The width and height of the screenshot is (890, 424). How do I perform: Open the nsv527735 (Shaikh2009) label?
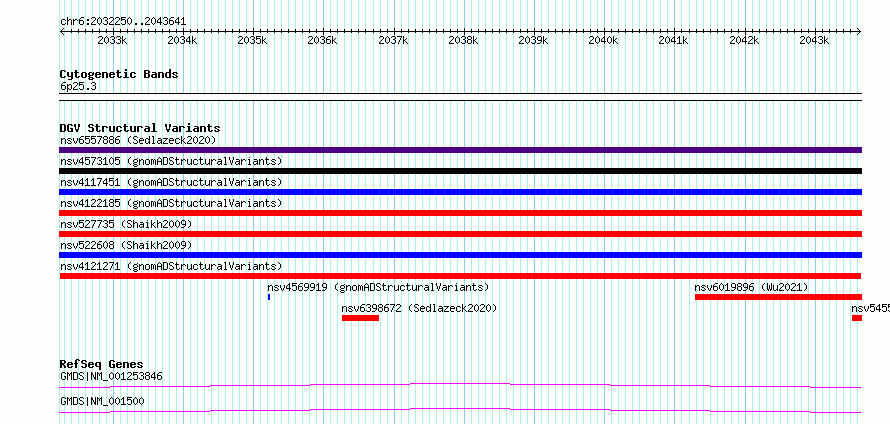tap(126, 224)
